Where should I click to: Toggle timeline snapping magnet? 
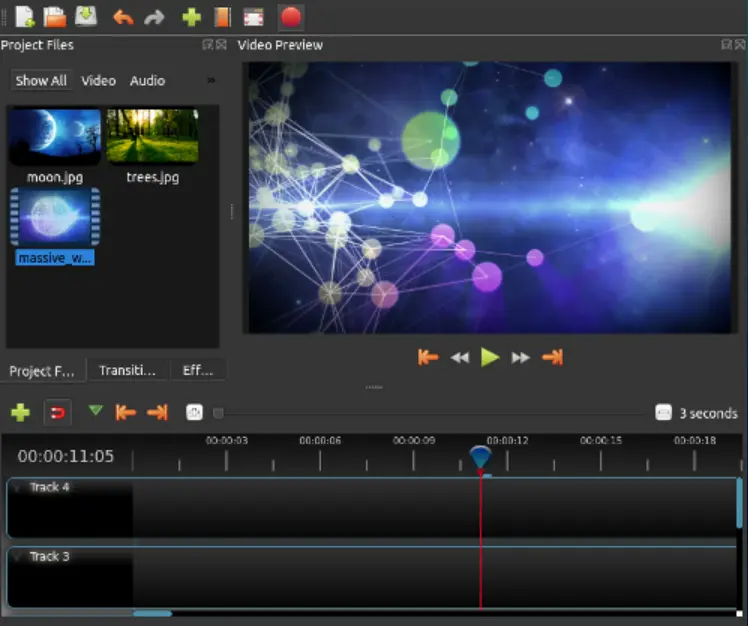pyautogui.click(x=58, y=412)
